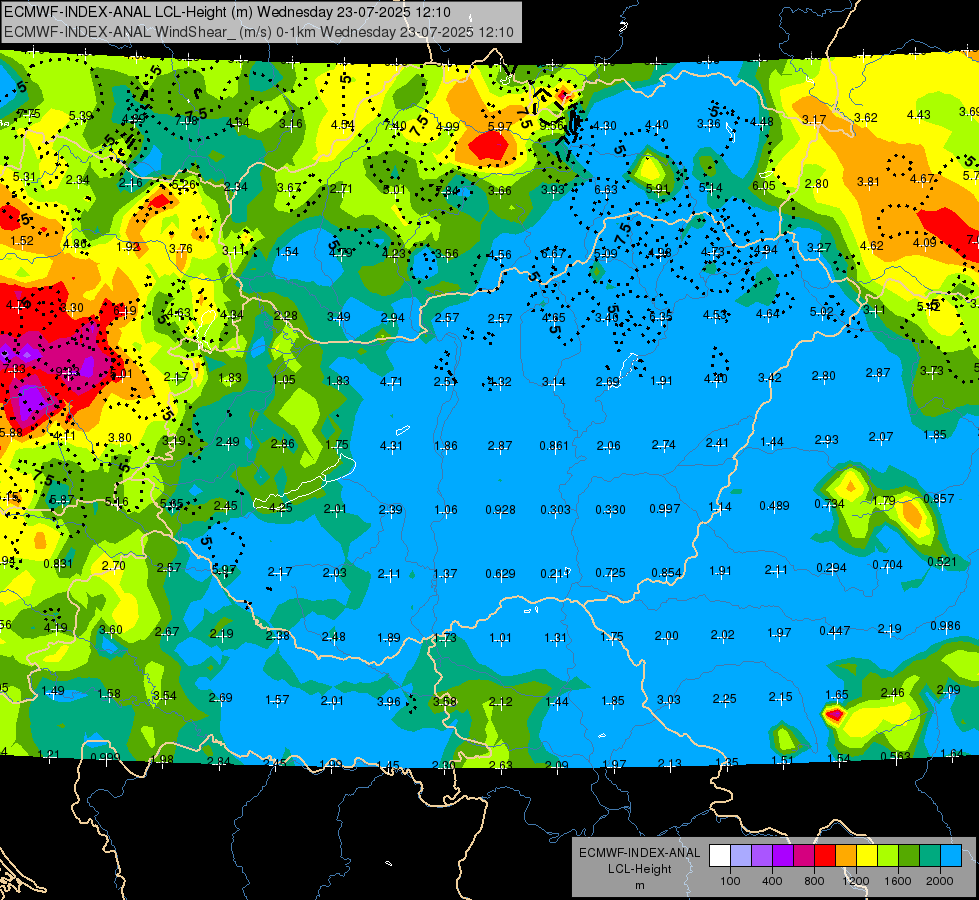The width and height of the screenshot is (979, 900).
Task: Click the wind shear value 7.08
Action: point(186,120)
